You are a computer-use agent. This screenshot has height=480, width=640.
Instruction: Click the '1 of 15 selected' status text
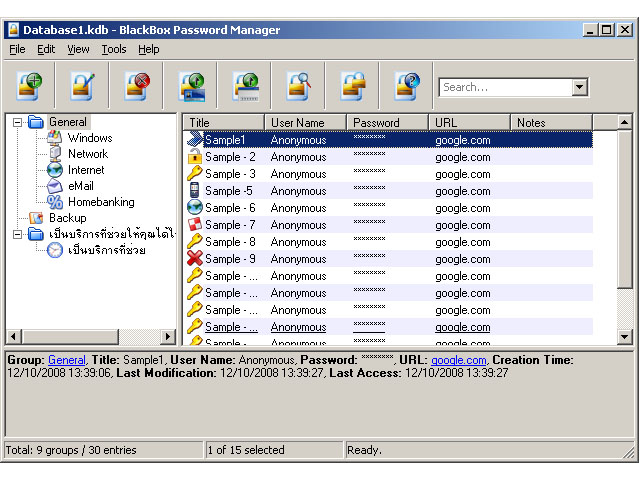246,450
